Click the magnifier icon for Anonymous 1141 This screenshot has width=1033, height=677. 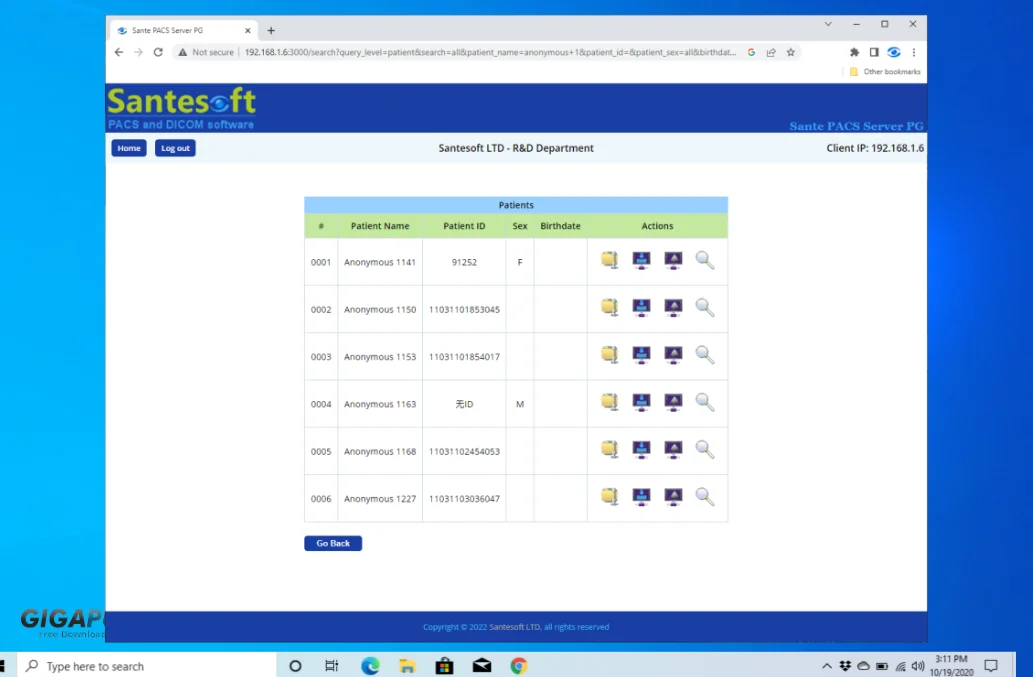(x=704, y=260)
